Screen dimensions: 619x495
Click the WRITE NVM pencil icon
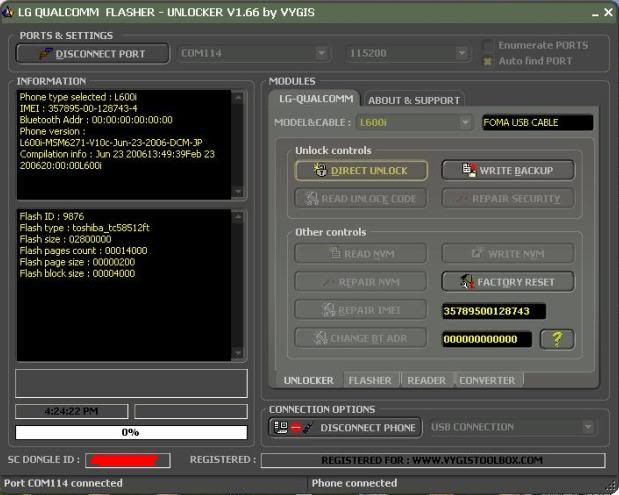point(478,253)
